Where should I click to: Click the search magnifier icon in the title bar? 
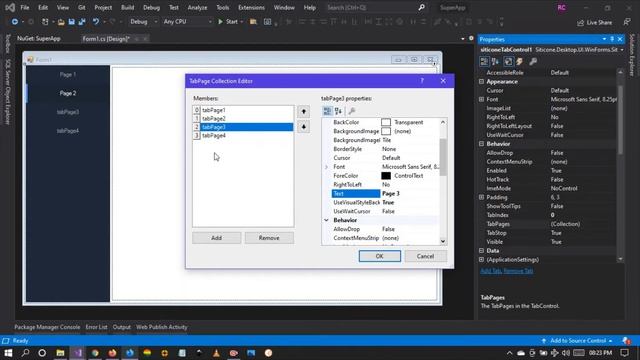(421, 7)
